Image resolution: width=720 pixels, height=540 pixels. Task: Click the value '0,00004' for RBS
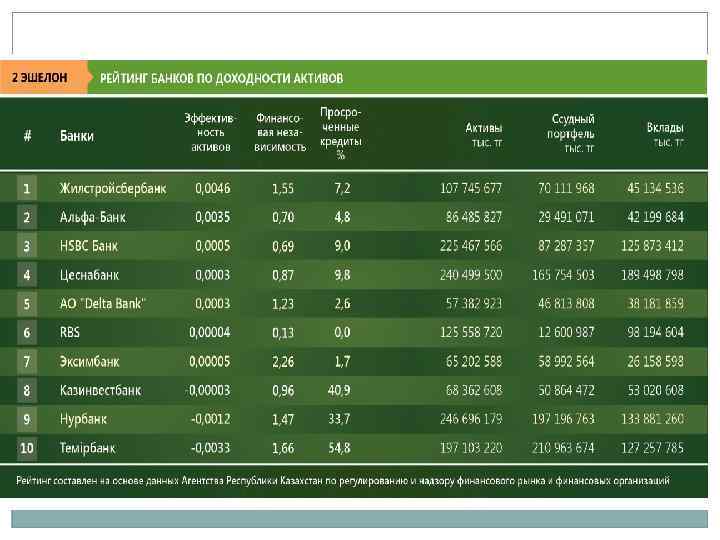coord(209,332)
